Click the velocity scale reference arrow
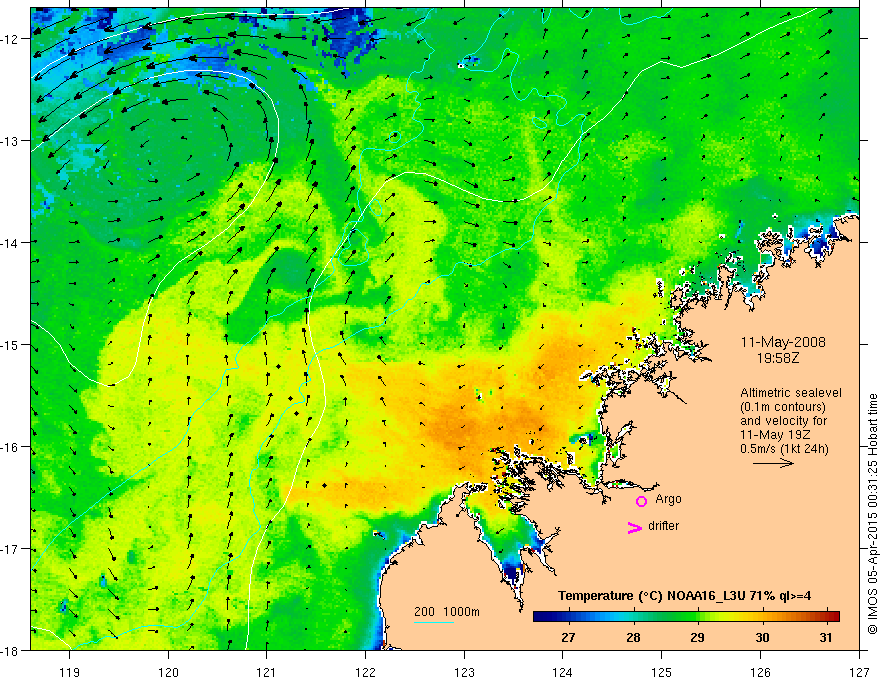The image size is (880, 680). (x=773, y=463)
